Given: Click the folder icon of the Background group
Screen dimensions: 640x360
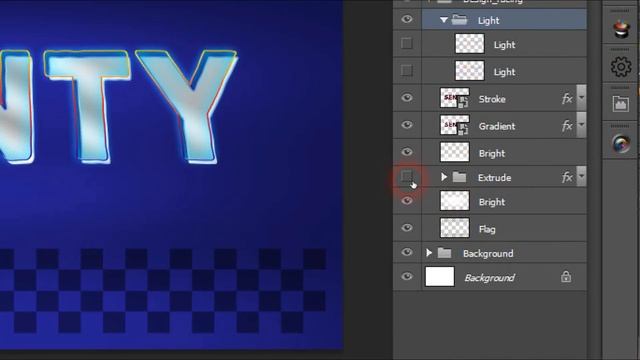Looking at the screenshot, I should pos(444,253).
